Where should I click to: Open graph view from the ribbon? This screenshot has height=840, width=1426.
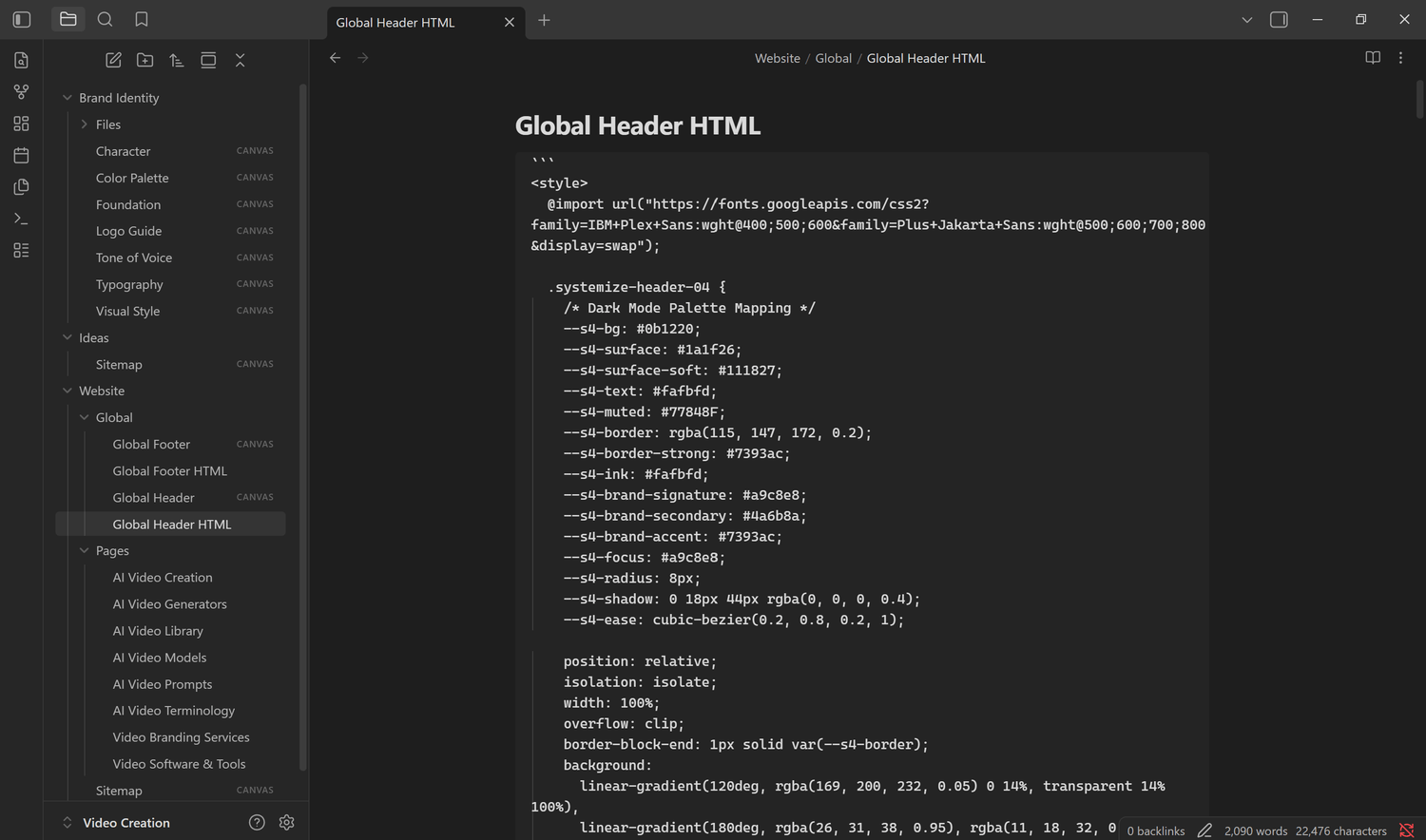point(21,92)
